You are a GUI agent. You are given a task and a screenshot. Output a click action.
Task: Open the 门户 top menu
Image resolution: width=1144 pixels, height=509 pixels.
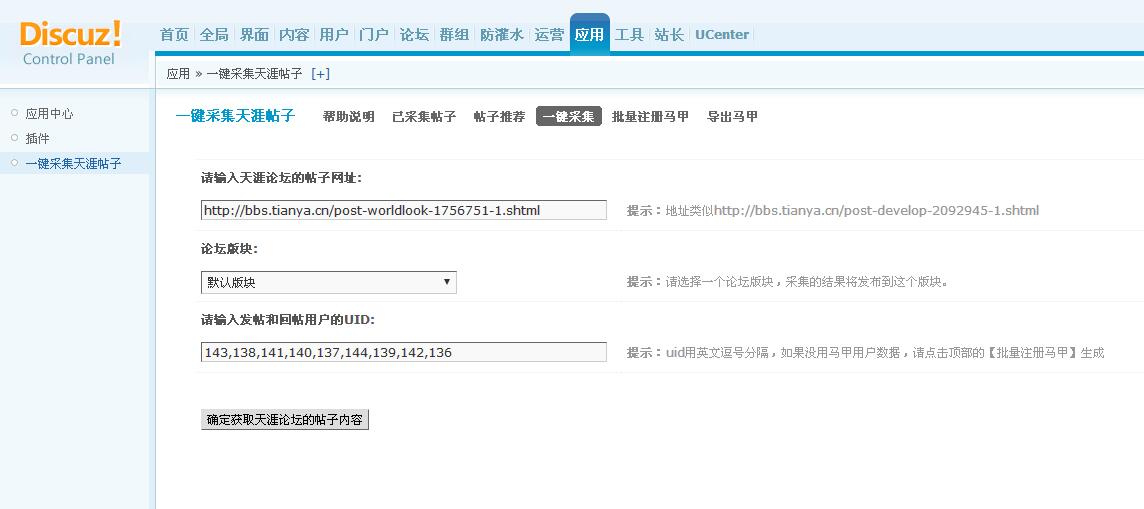(x=374, y=34)
